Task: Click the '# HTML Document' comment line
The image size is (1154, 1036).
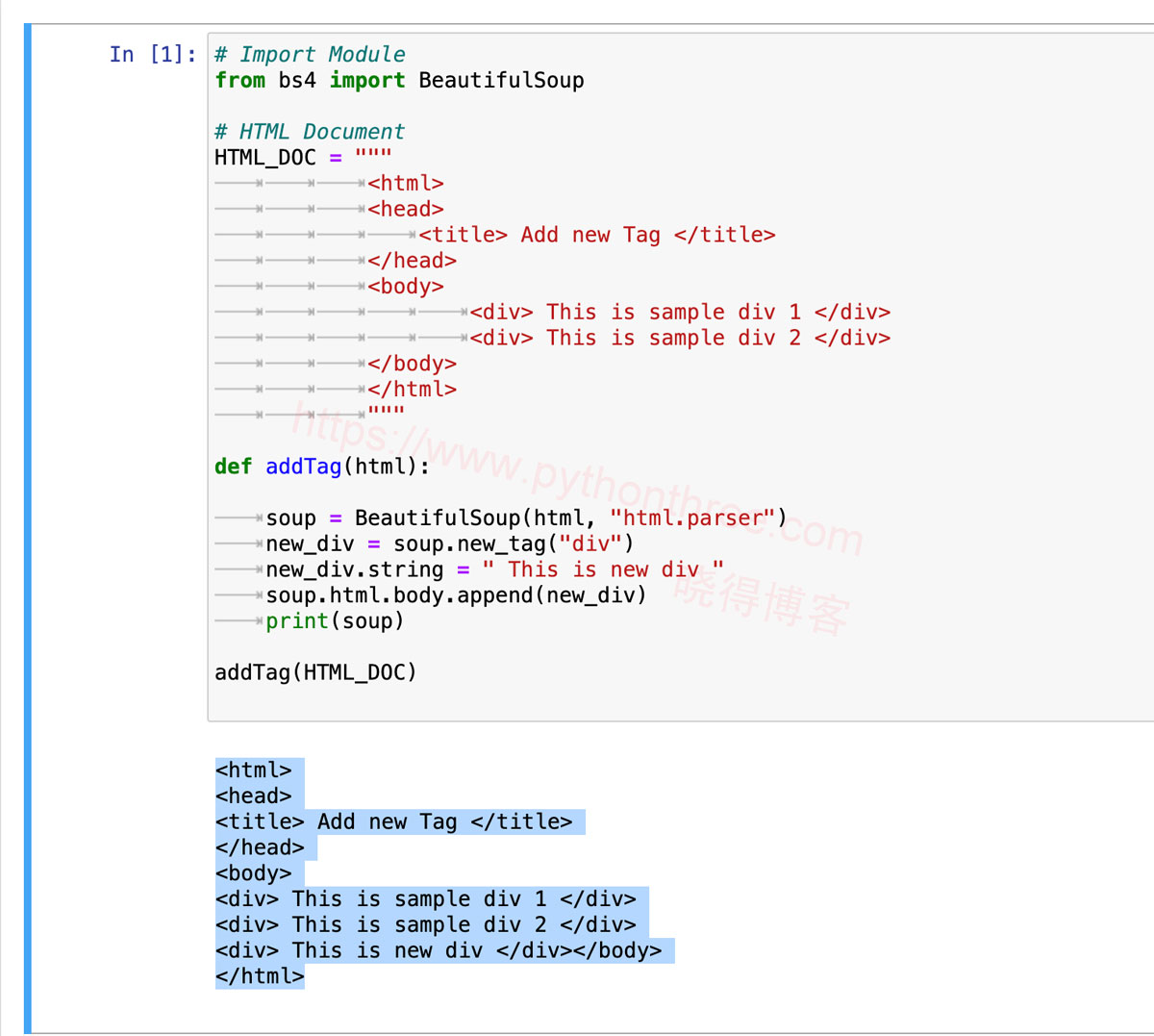Action: (x=310, y=132)
